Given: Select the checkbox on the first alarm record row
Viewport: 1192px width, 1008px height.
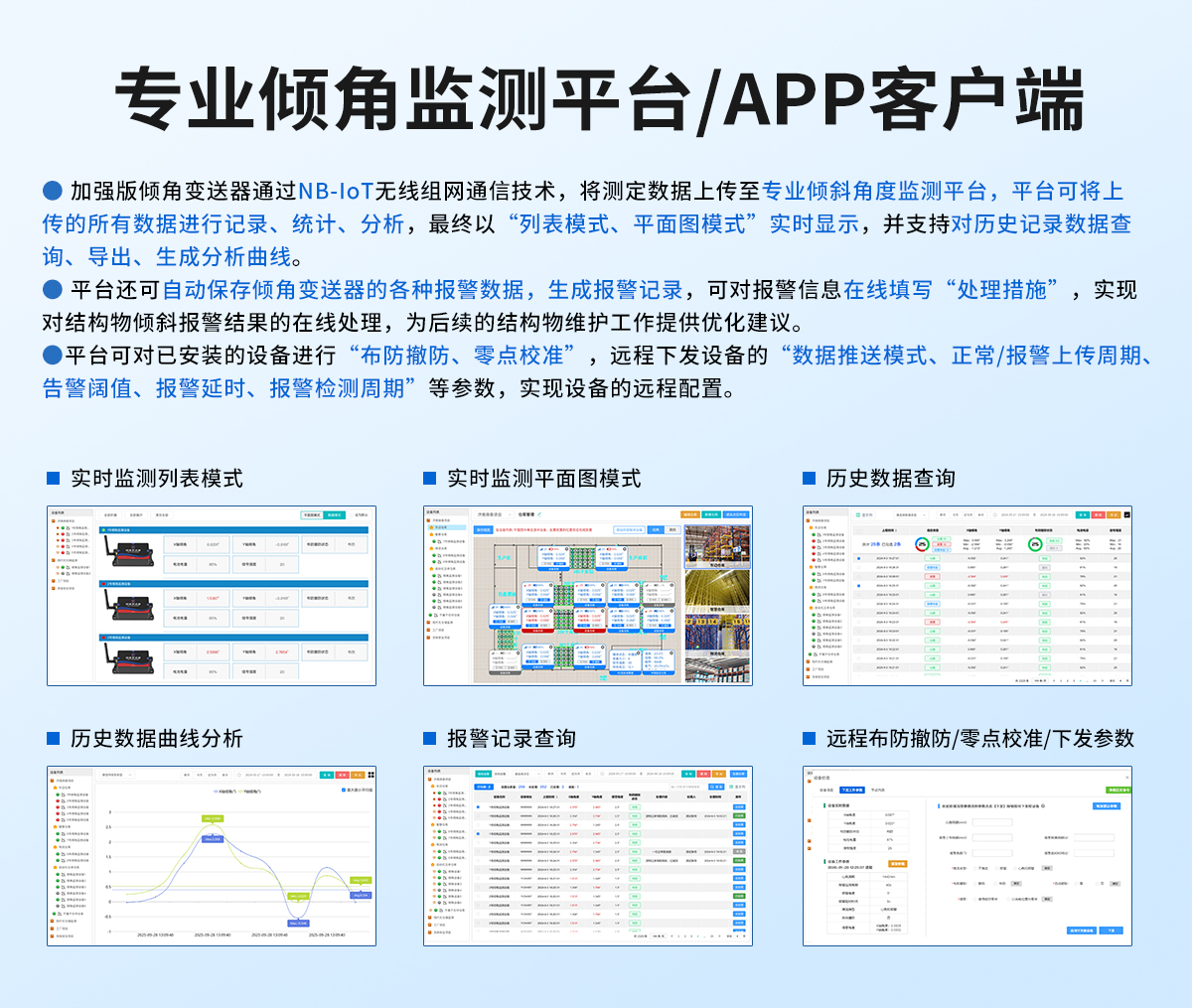Looking at the screenshot, I should pyautogui.click(x=478, y=806).
